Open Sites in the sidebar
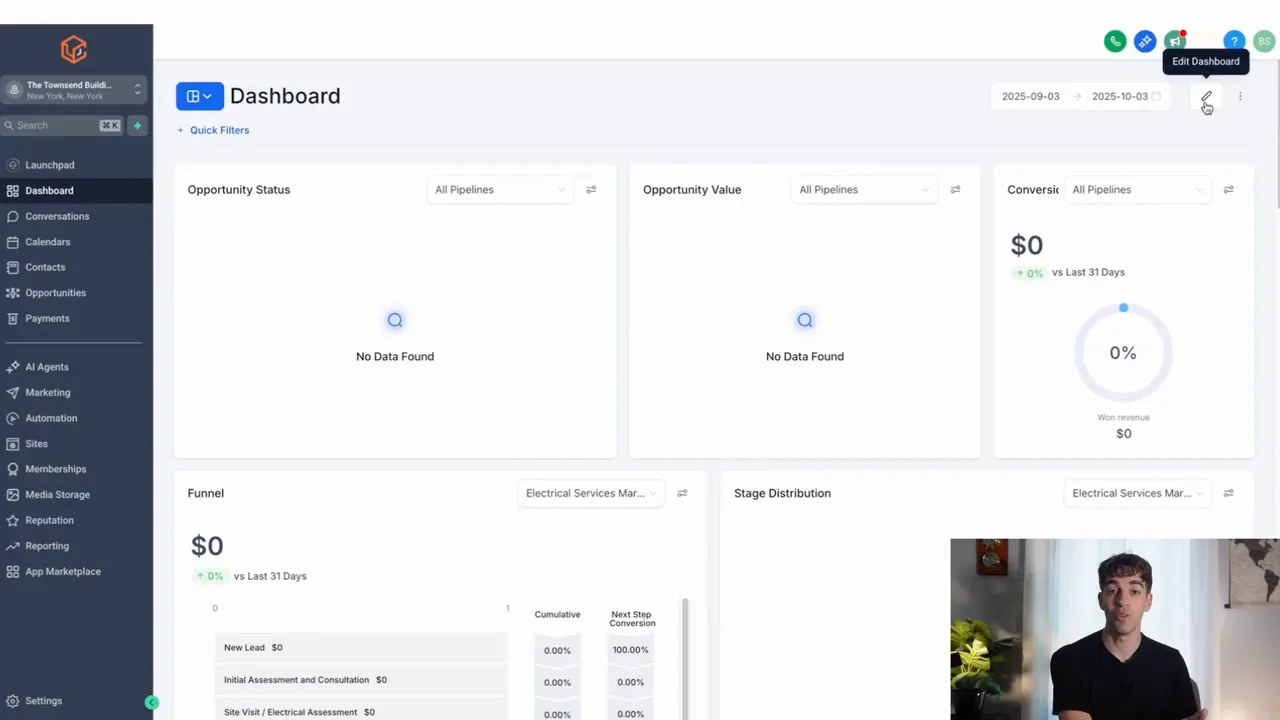The image size is (1280, 720). 76,443
